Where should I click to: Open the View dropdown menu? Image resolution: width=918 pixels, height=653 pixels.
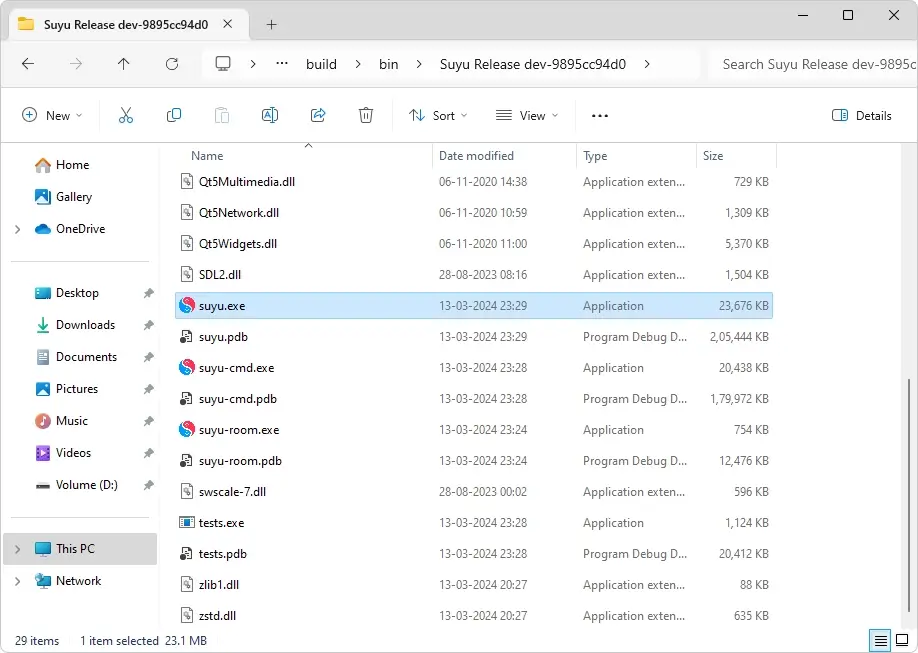[x=527, y=116]
